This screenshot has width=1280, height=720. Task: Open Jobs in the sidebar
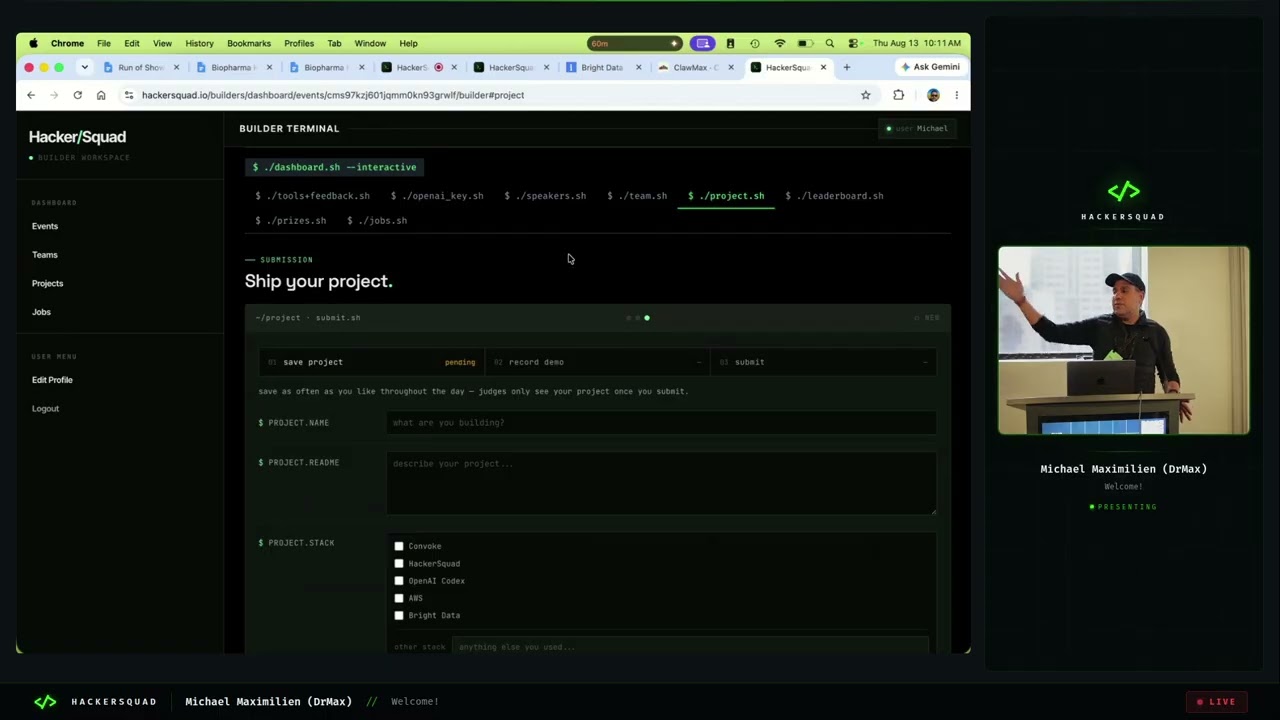pos(41,312)
